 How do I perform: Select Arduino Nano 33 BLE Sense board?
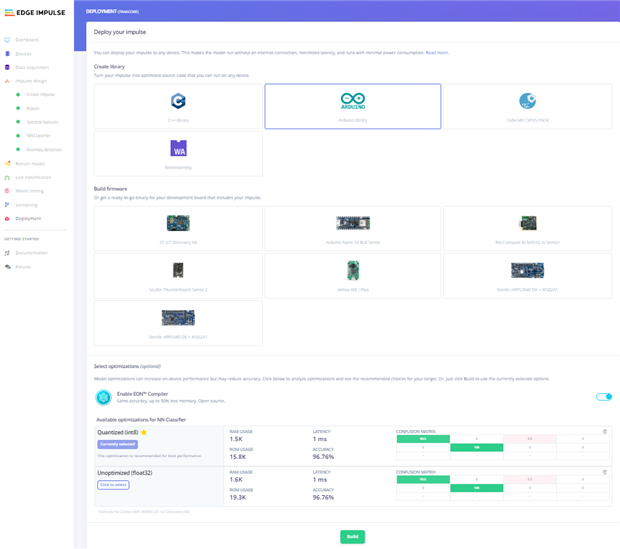pyautogui.click(x=353, y=229)
